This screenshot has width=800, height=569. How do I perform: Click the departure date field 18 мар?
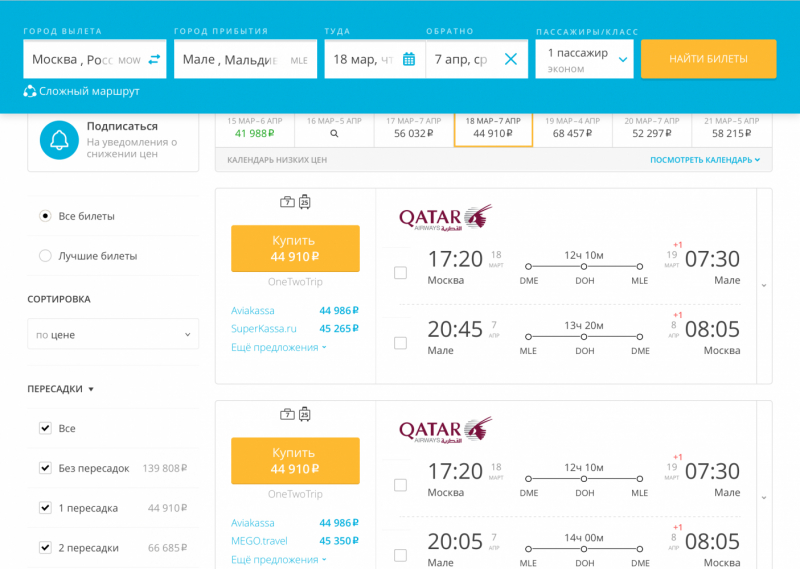(x=375, y=59)
